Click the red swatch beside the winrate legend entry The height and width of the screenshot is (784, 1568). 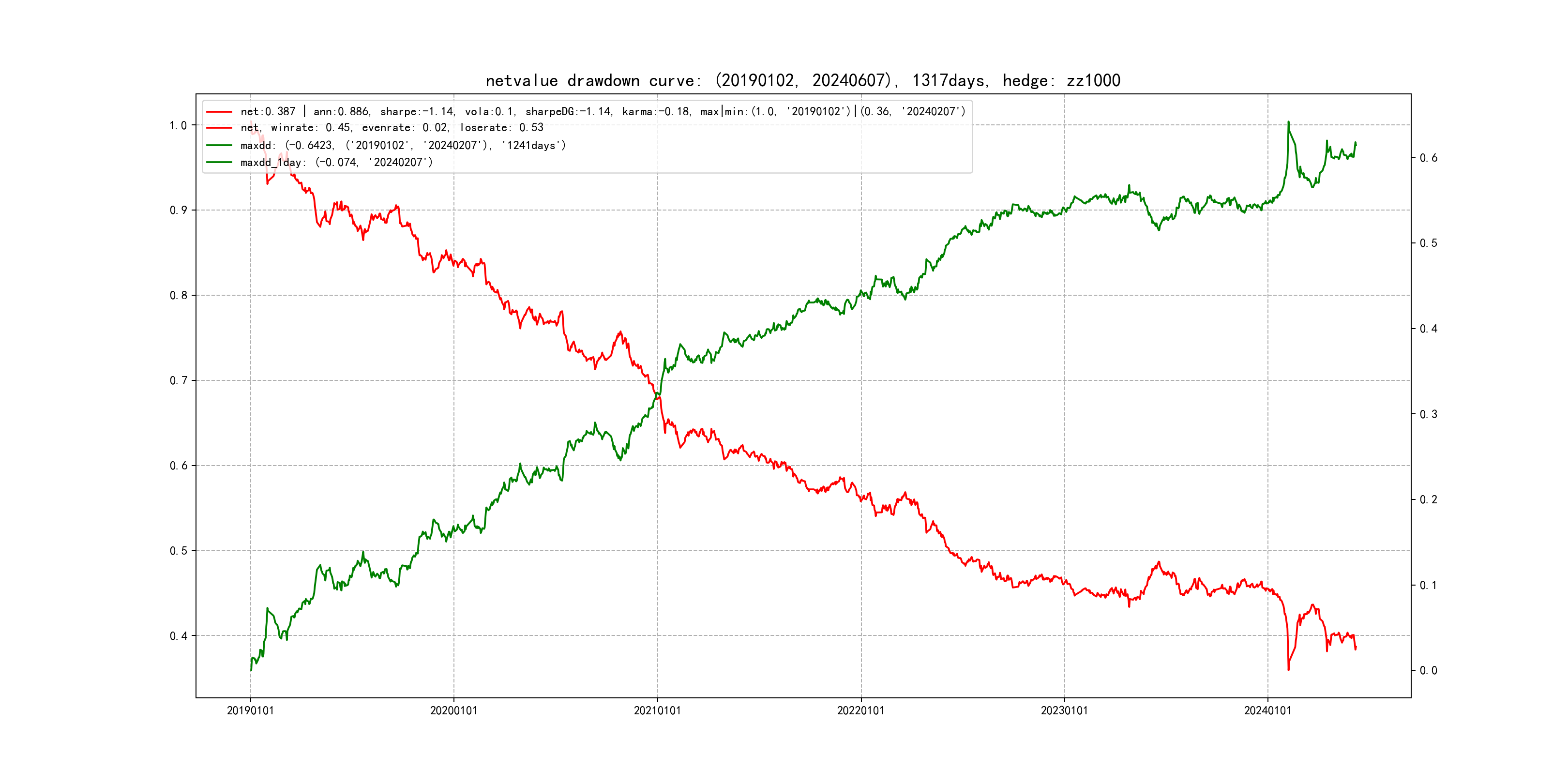(219, 128)
